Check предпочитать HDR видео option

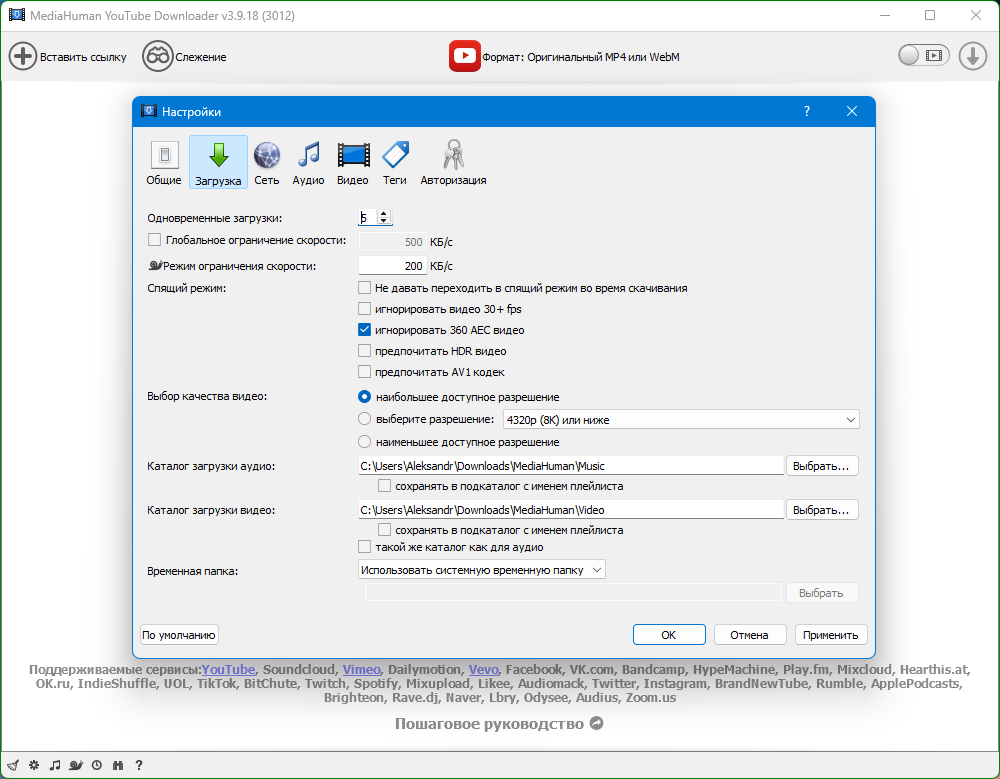click(365, 351)
